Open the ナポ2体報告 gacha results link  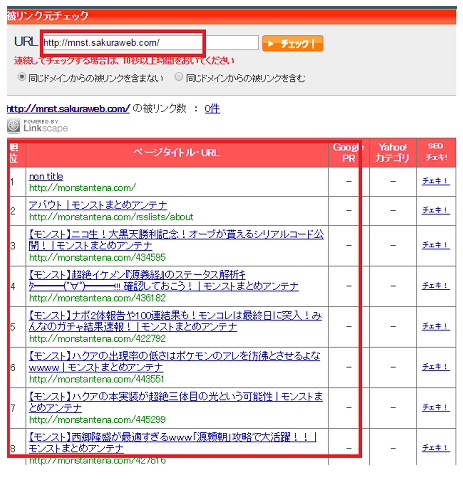click(175, 321)
